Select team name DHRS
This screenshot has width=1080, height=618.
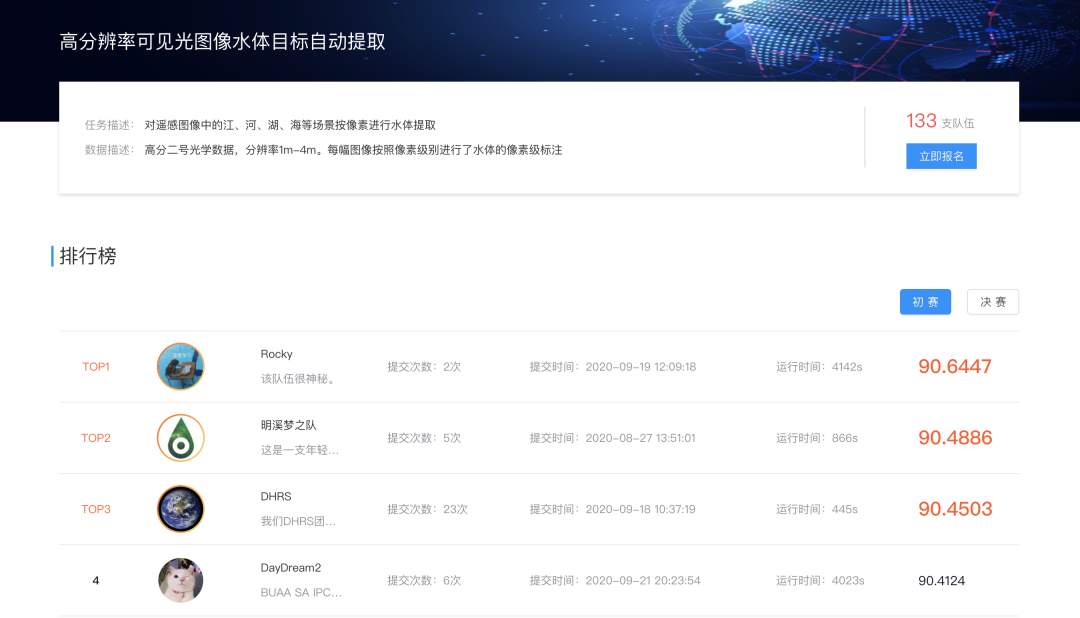coord(276,496)
